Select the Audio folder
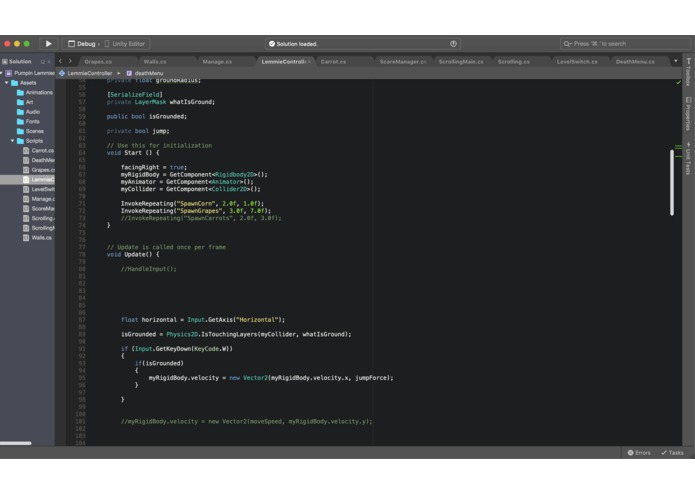 [28, 112]
